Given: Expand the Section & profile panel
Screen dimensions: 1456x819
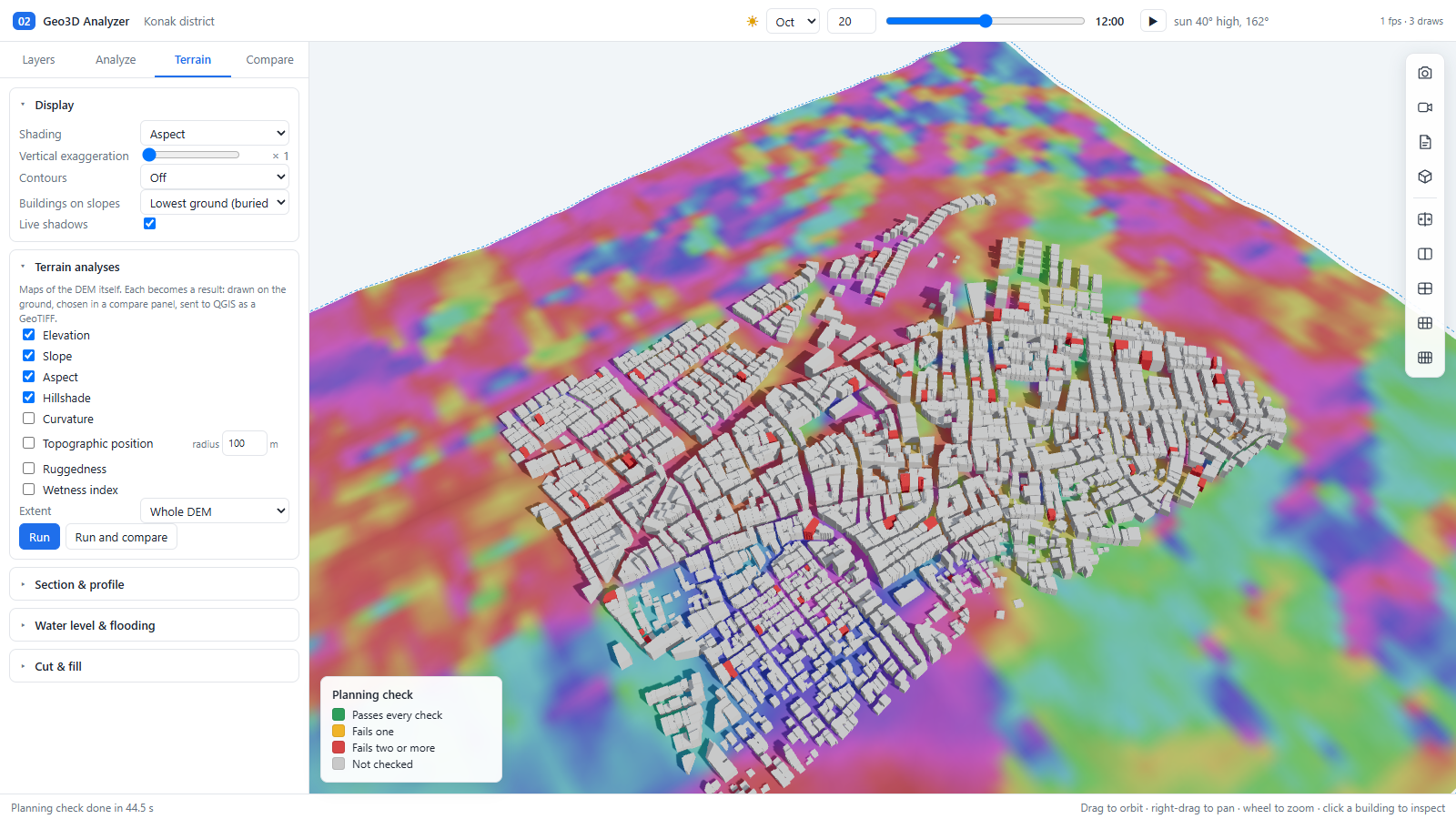Looking at the screenshot, I should (x=154, y=584).
